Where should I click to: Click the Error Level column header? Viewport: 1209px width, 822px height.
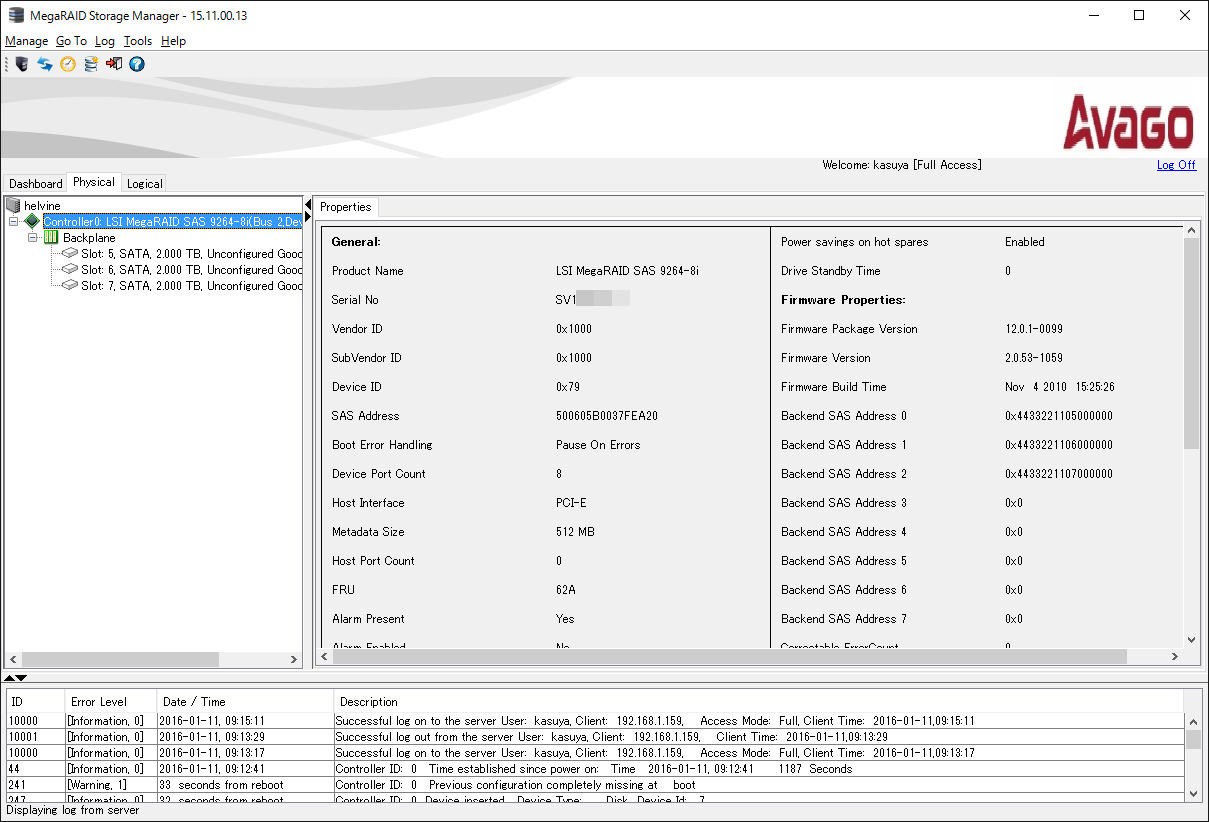(x=112, y=702)
